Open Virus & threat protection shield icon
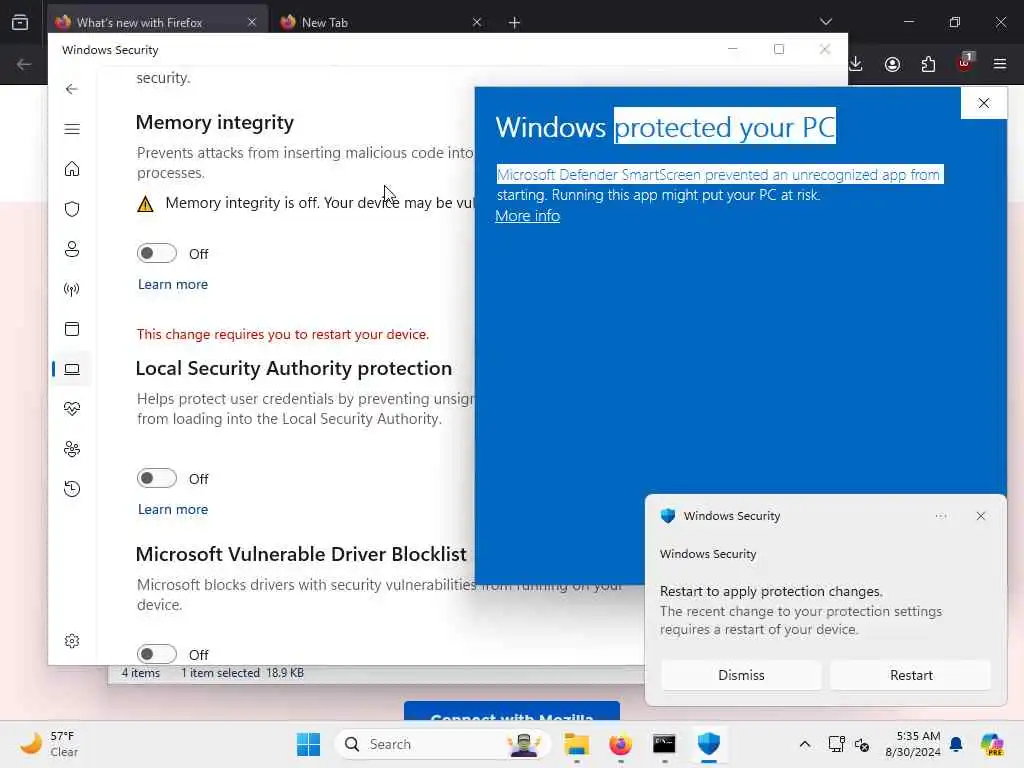The width and height of the screenshot is (1024, 768). click(x=72, y=209)
